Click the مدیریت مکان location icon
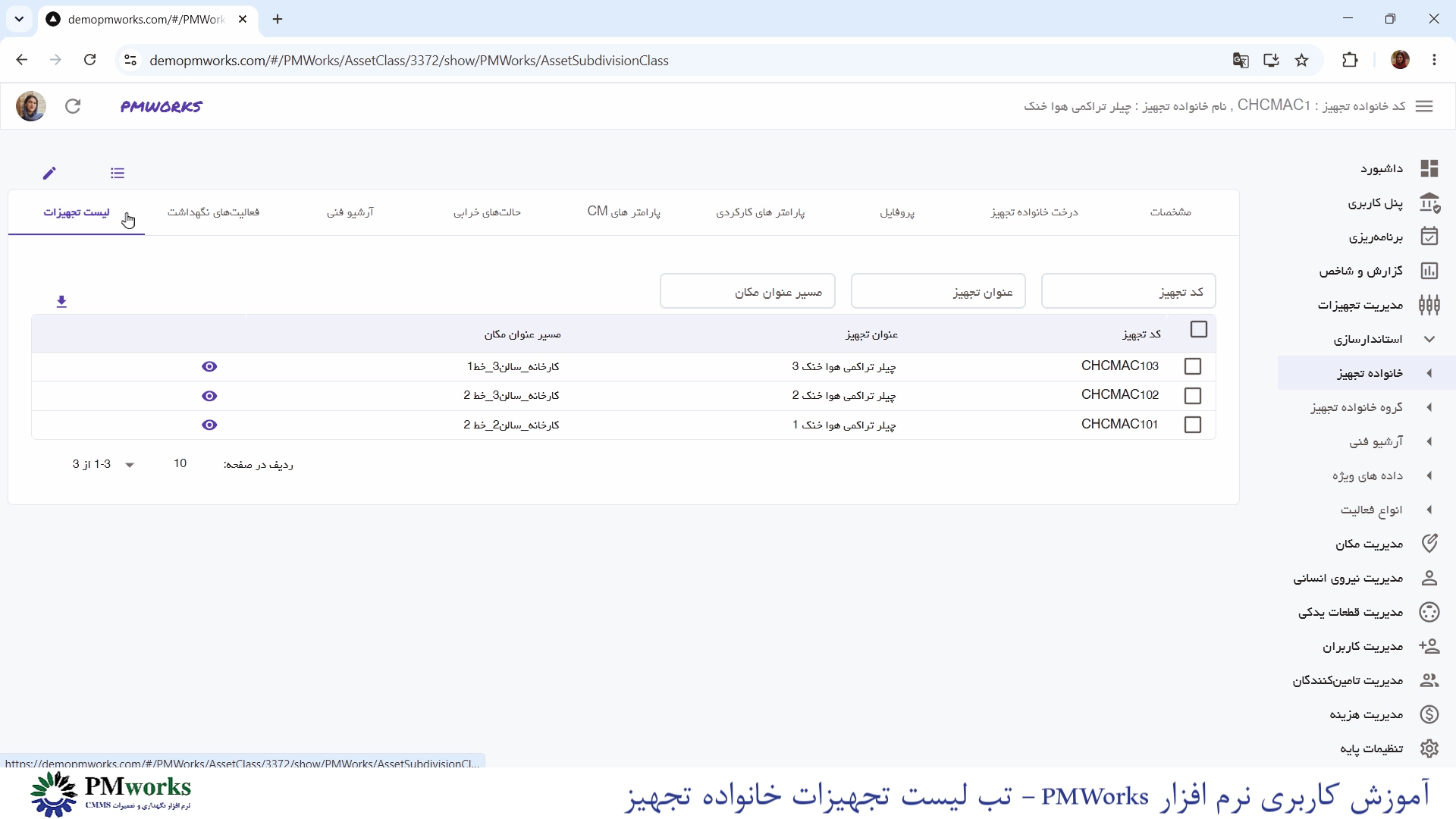Image resolution: width=1456 pixels, height=819 pixels. [1429, 544]
